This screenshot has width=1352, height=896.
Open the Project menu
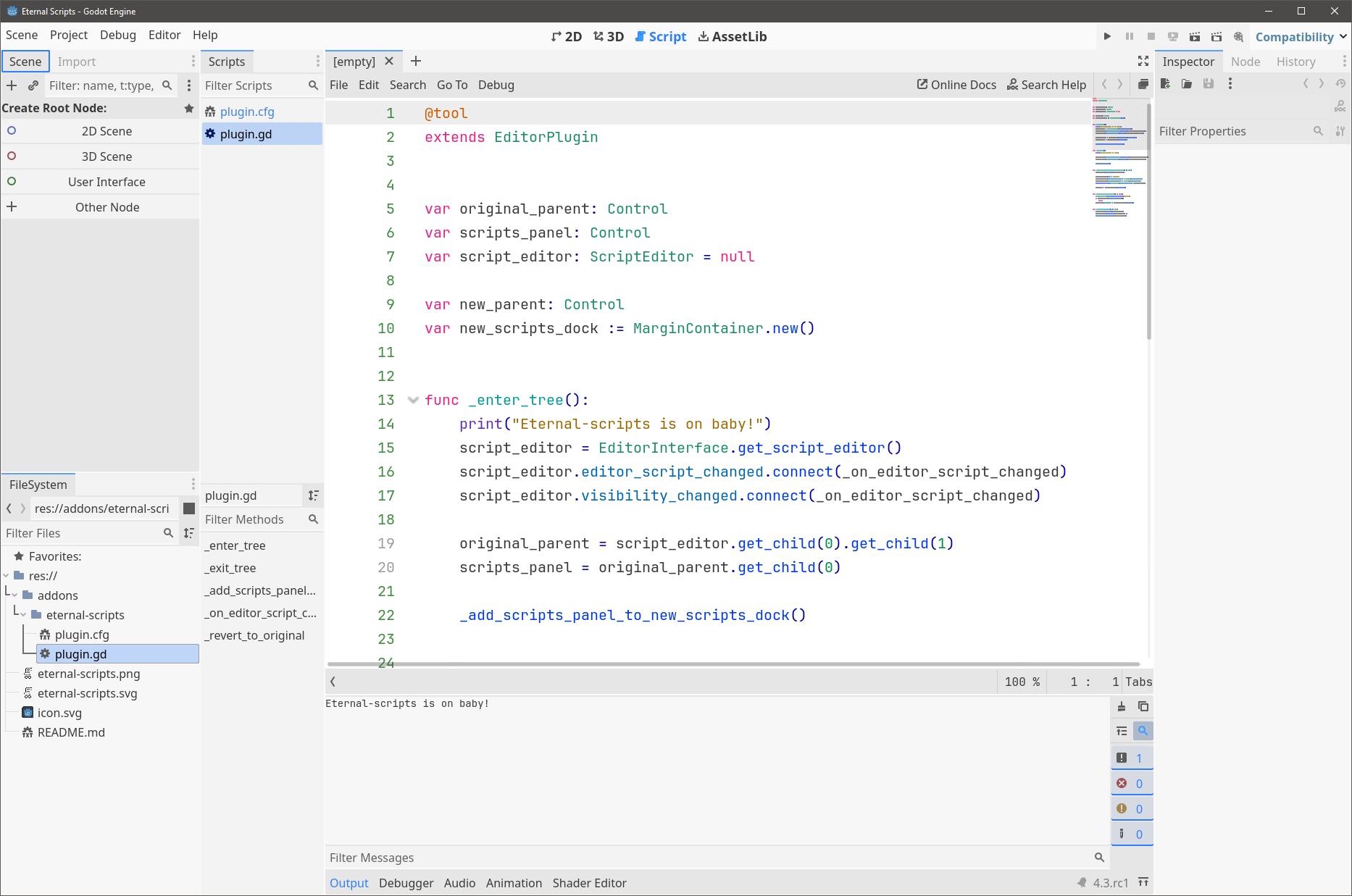point(69,35)
